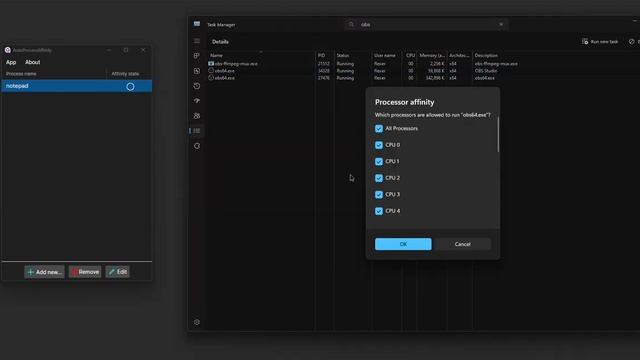The width and height of the screenshot is (640, 360).
Task: Sort by the CPU column header
Action: (410, 55)
